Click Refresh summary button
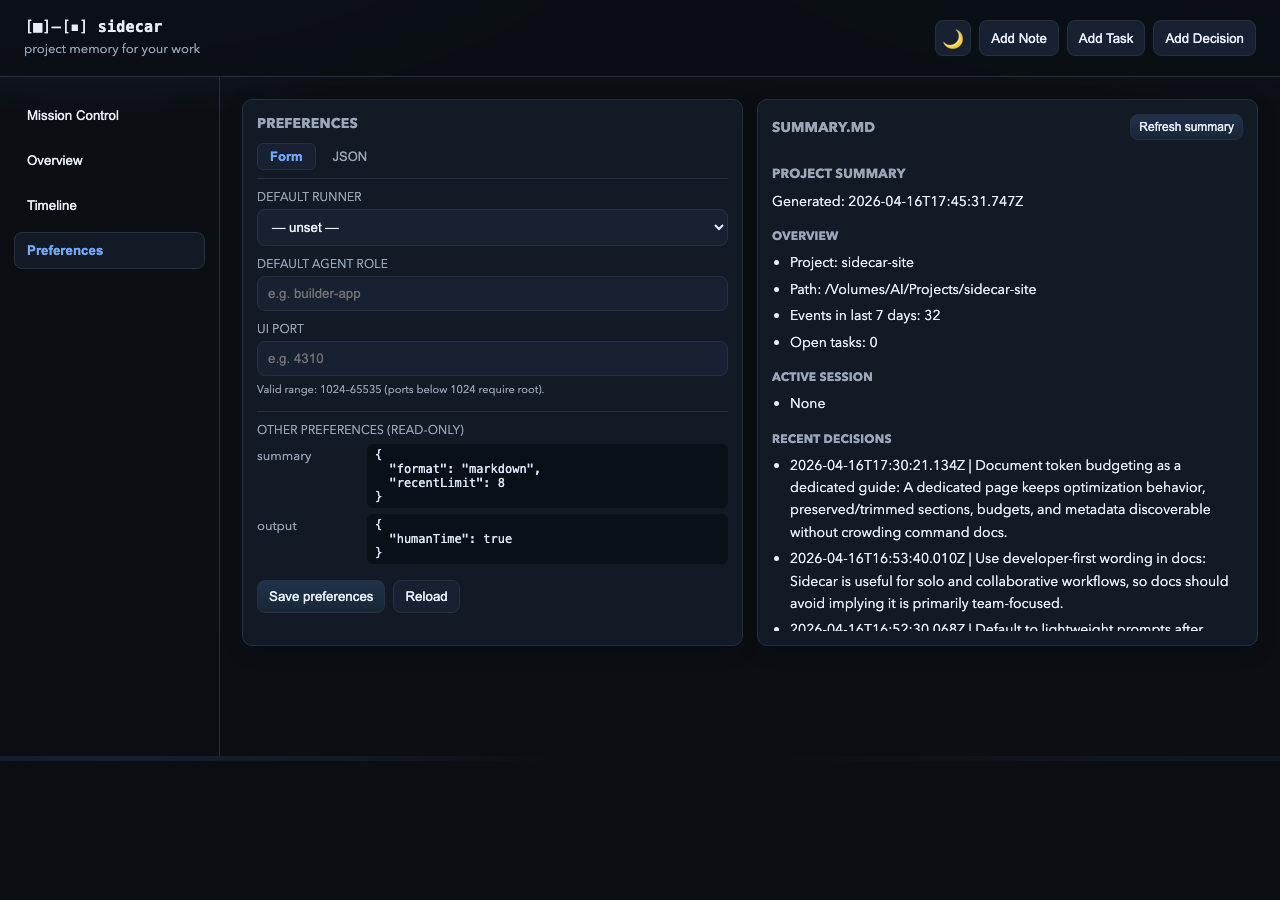Screen dimensions: 1280x900 pyautogui.click(x=1186, y=127)
